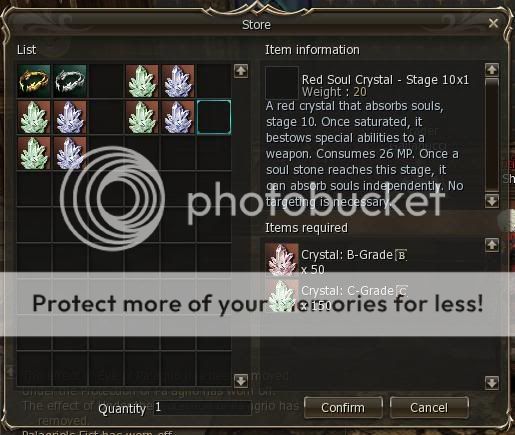Click the Quantity input field
This screenshot has height=435, width=515.
[x=202, y=408]
